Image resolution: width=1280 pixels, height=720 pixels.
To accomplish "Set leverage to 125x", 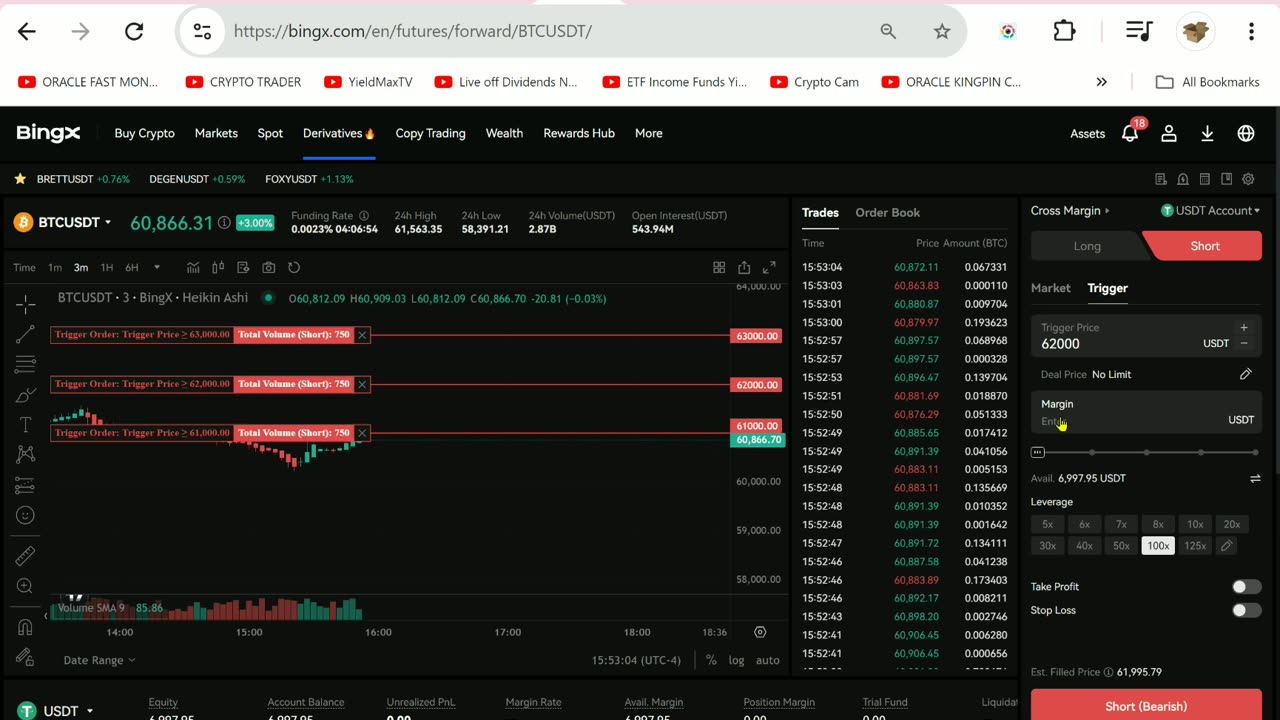I will 1195,546.
